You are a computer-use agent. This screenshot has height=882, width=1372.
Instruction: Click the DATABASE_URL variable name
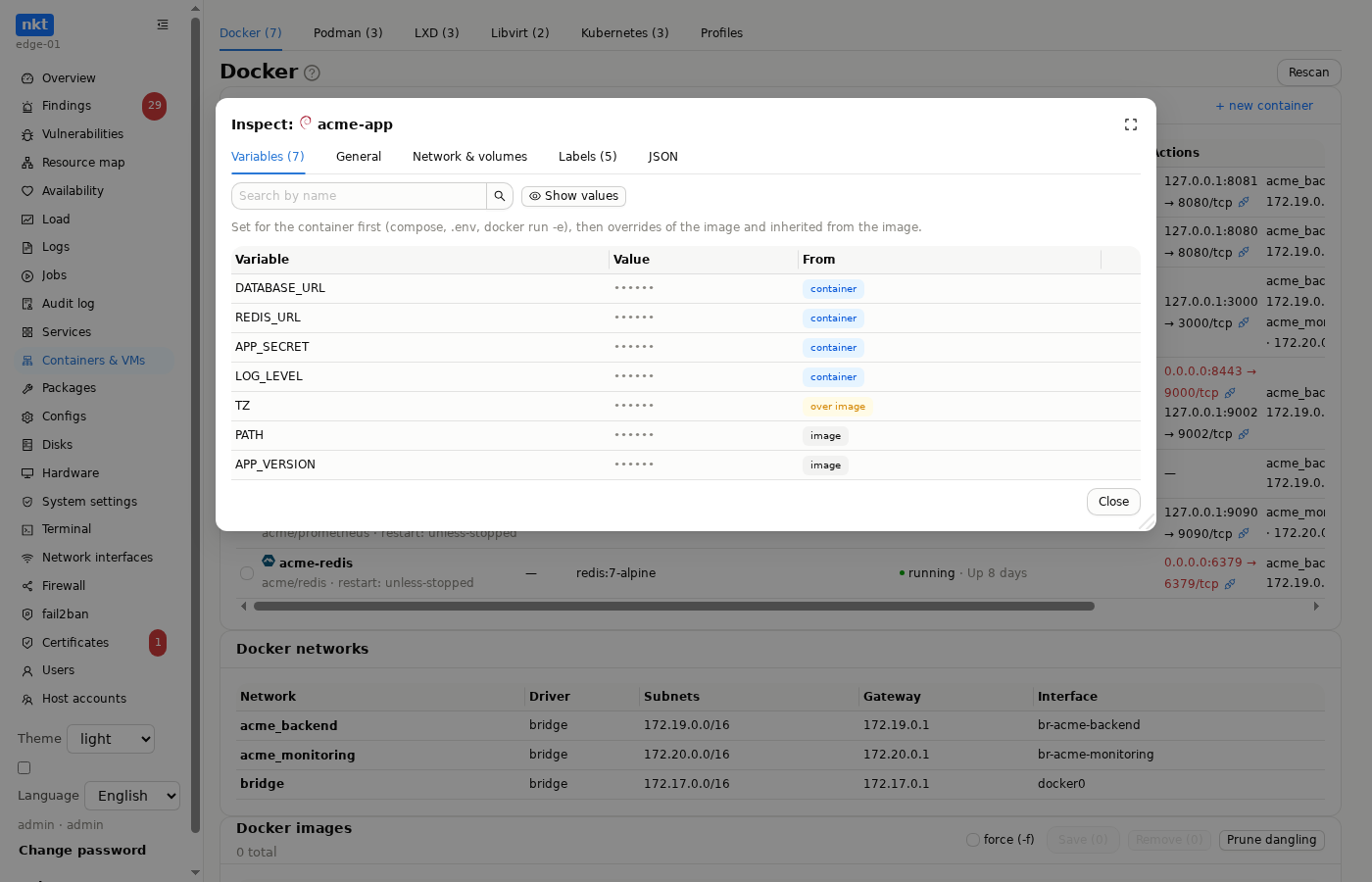pos(280,288)
